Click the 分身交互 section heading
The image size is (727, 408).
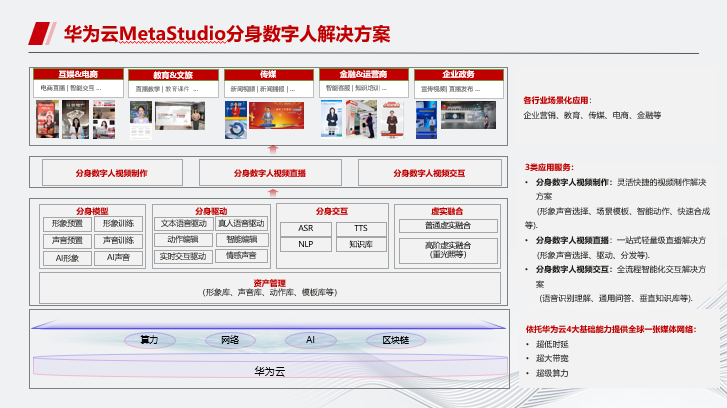click(332, 211)
